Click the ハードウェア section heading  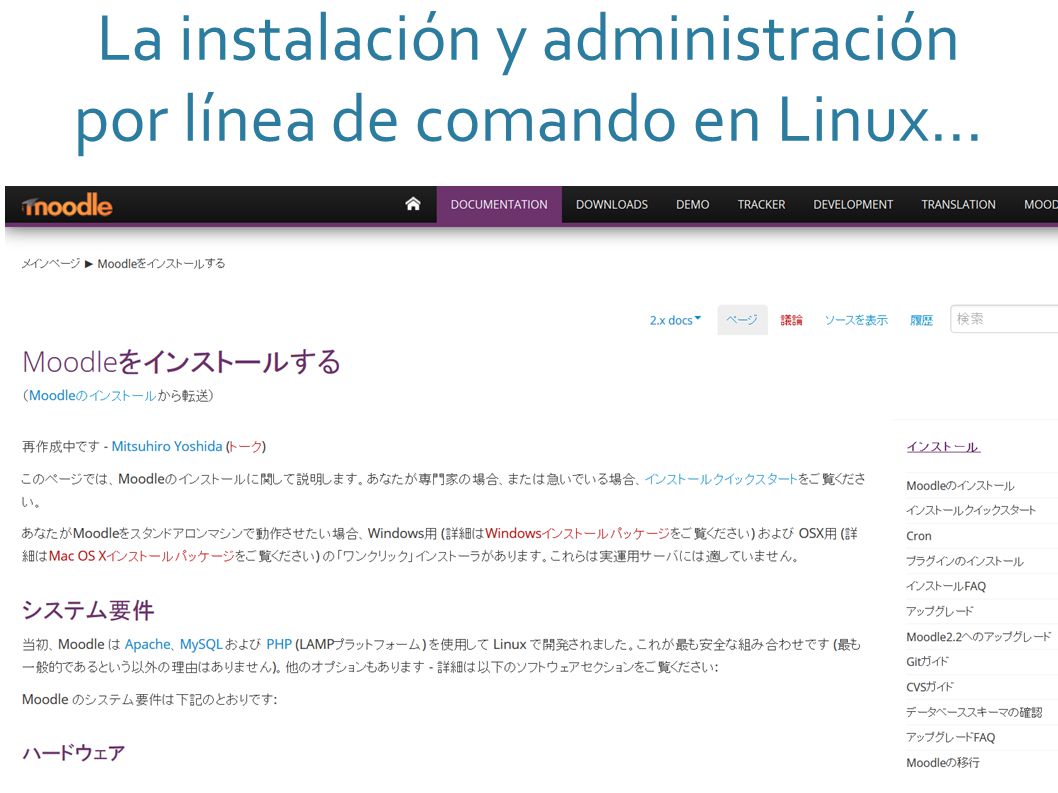[x=74, y=753]
